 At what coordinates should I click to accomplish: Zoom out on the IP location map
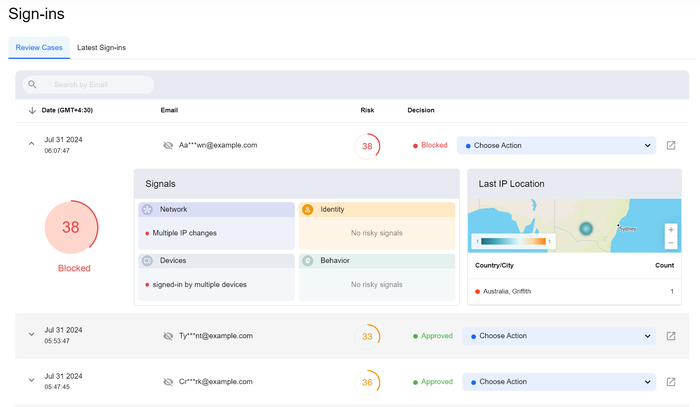[x=671, y=243]
